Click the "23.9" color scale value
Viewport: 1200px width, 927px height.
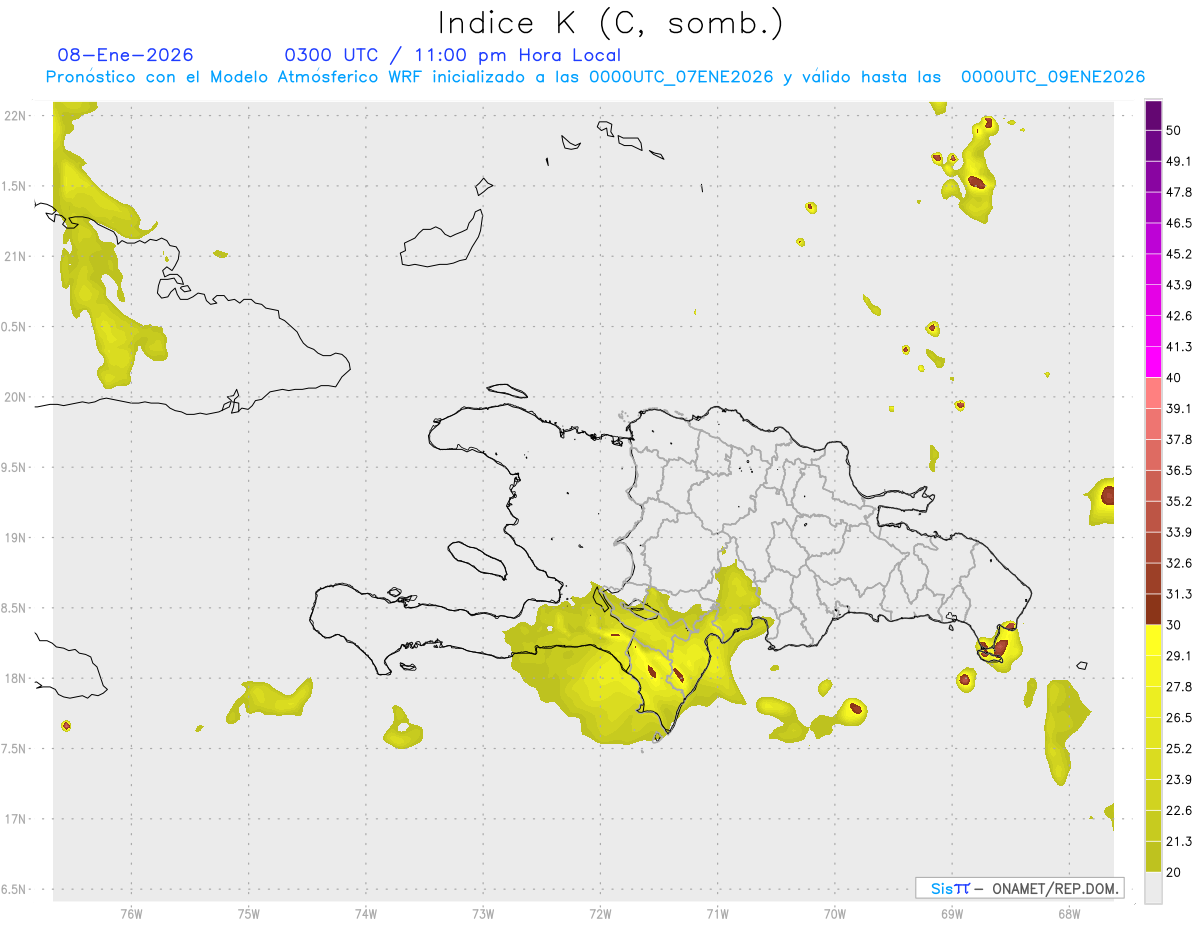(1179, 779)
